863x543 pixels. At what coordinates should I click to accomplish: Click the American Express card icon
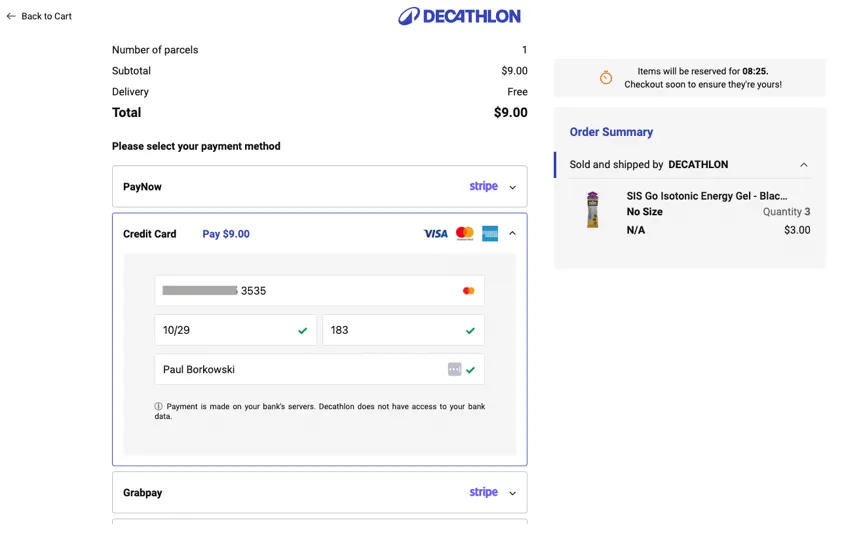[x=490, y=234]
